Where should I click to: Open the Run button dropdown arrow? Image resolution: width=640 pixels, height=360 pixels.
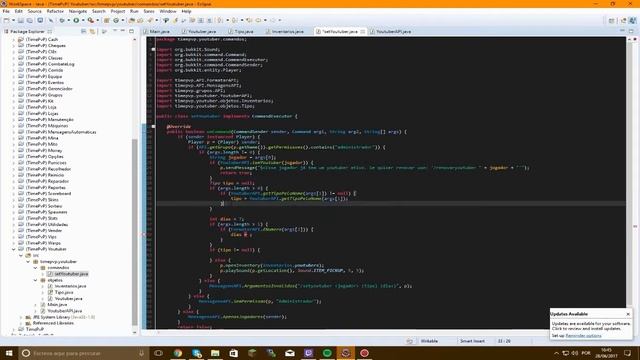coord(83,20)
